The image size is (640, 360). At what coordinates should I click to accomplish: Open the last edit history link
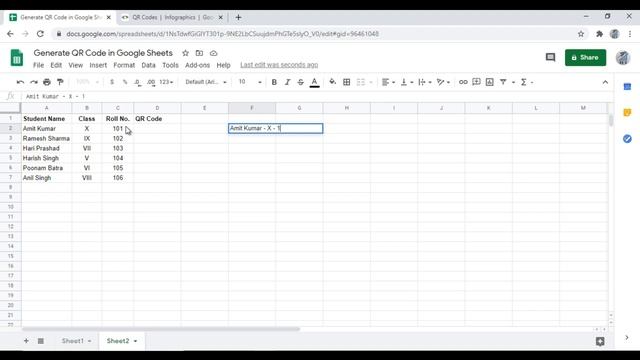pyautogui.click(x=279, y=65)
